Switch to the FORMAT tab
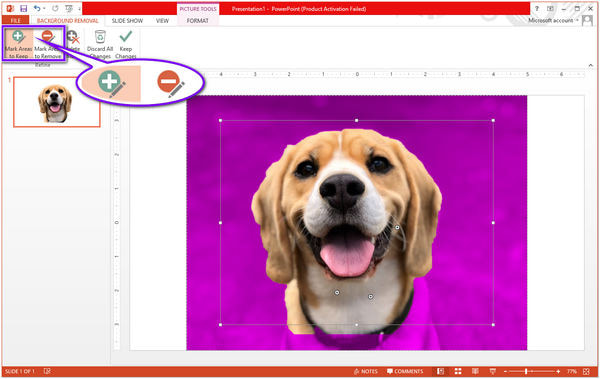The image size is (600, 379). [x=197, y=20]
